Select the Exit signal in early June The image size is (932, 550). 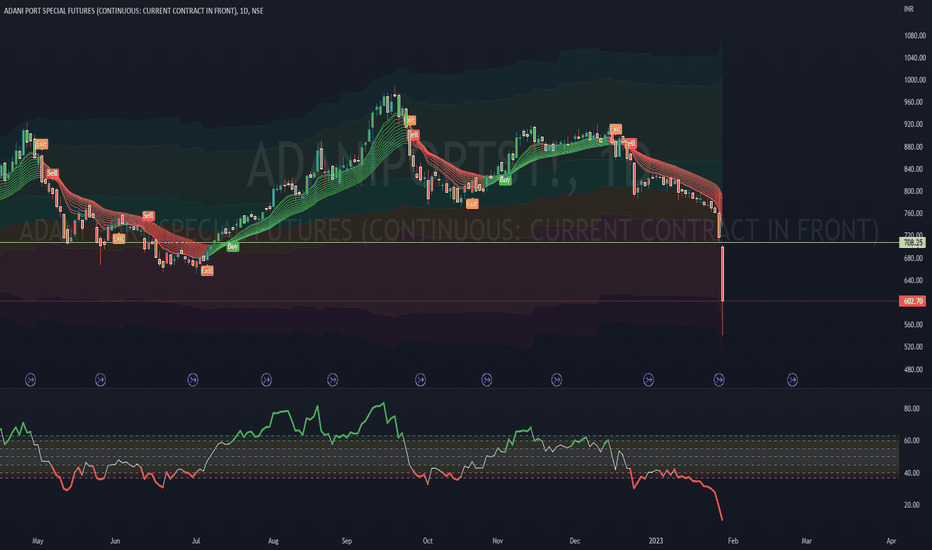119,238
